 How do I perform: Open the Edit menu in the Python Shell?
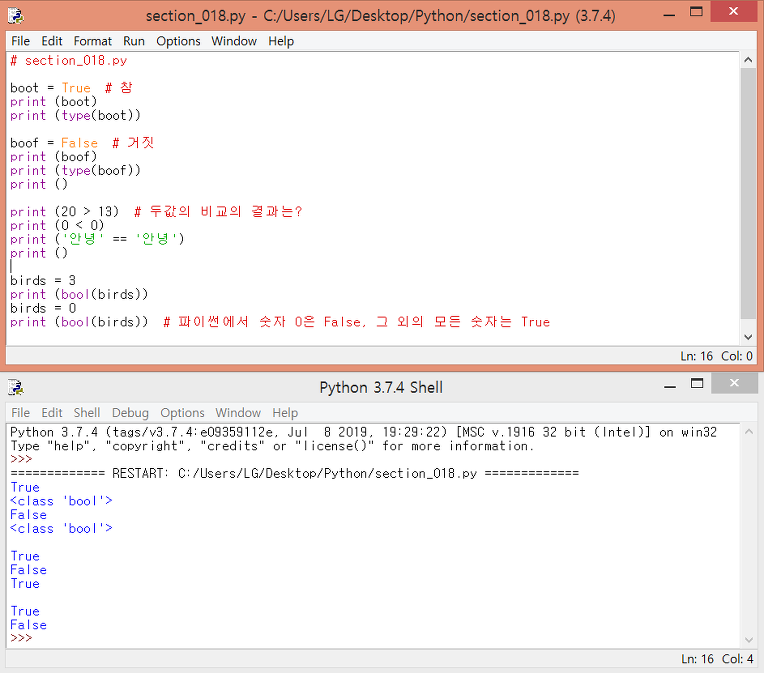[52, 413]
